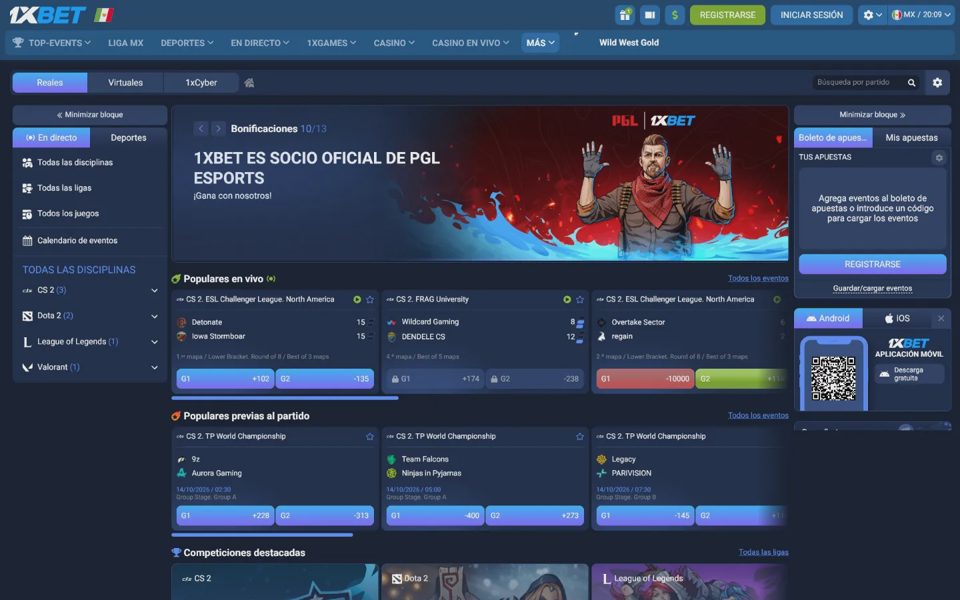Play live stream for Detonate match
This screenshot has width=960, height=600.
(x=357, y=299)
